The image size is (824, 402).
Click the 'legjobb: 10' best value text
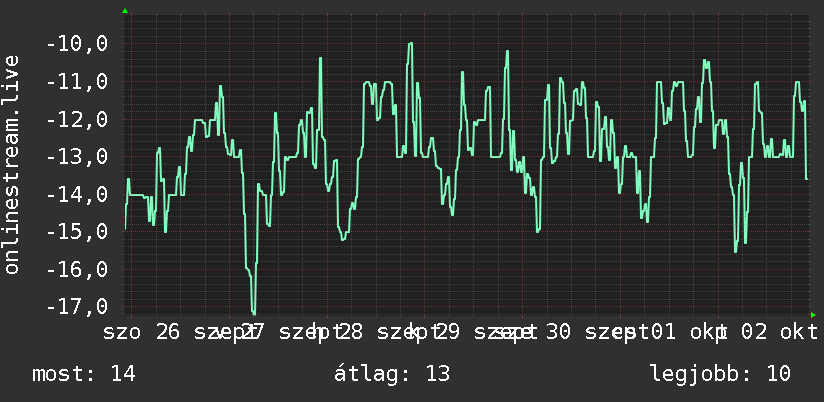[x=720, y=374]
